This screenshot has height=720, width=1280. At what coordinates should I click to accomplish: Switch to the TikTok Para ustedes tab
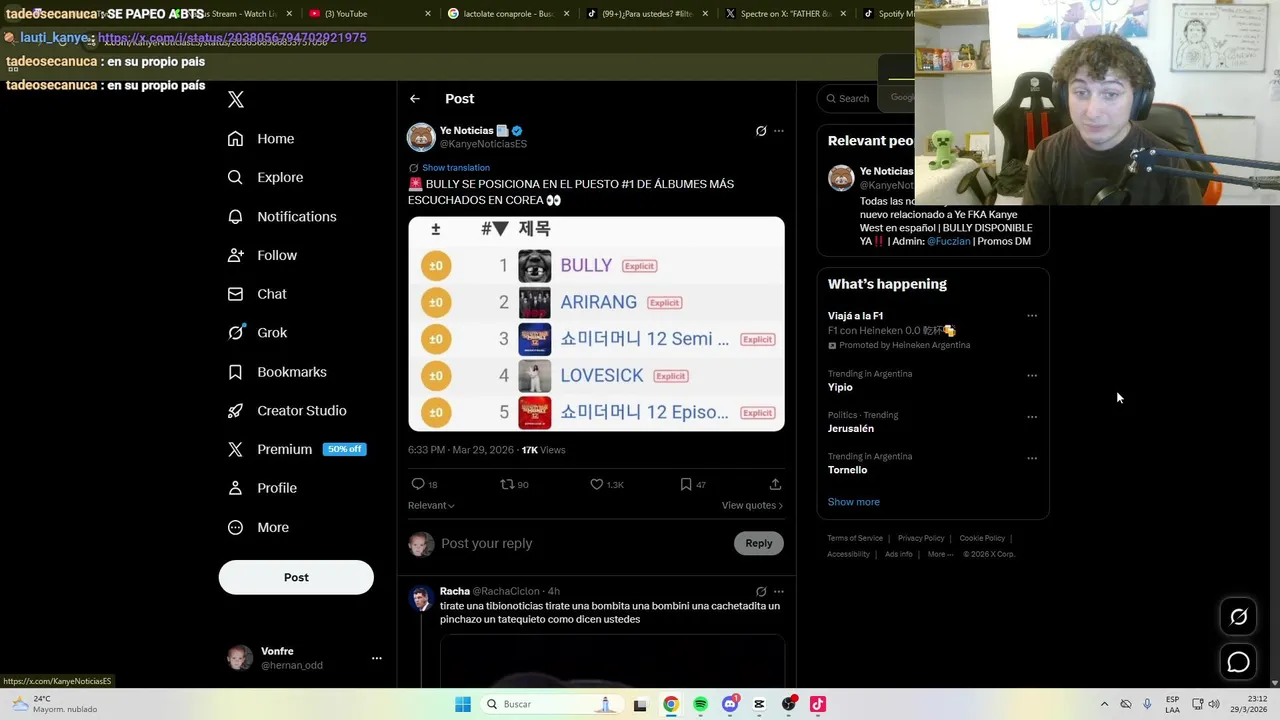[647, 14]
